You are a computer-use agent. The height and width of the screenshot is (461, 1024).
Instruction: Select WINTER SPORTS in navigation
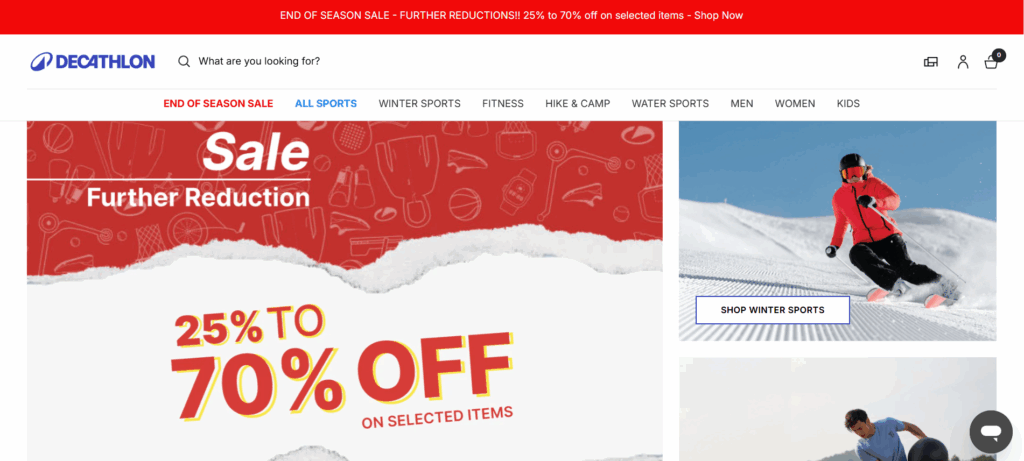(419, 103)
